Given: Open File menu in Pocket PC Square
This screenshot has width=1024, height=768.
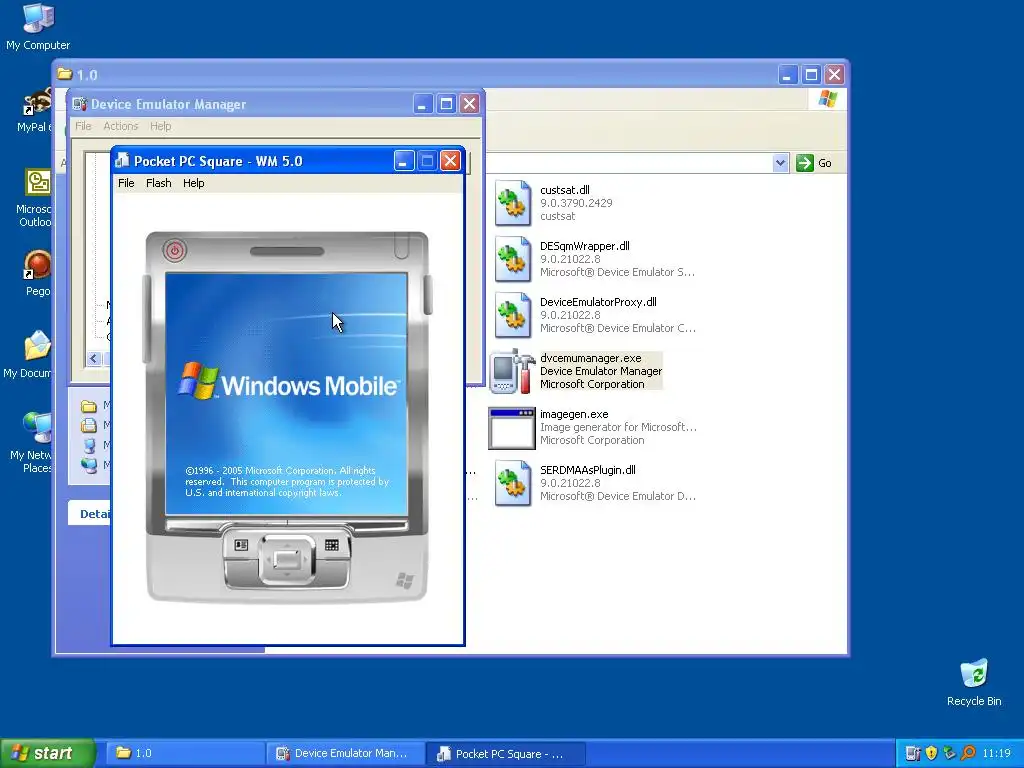Looking at the screenshot, I should [126, 184].
